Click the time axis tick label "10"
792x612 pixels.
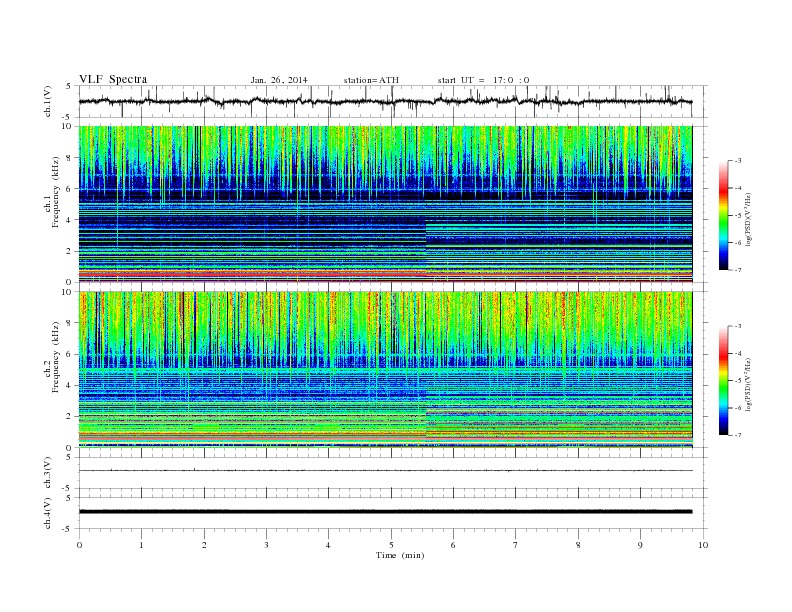pyautogui.click(x=703, y=545)
